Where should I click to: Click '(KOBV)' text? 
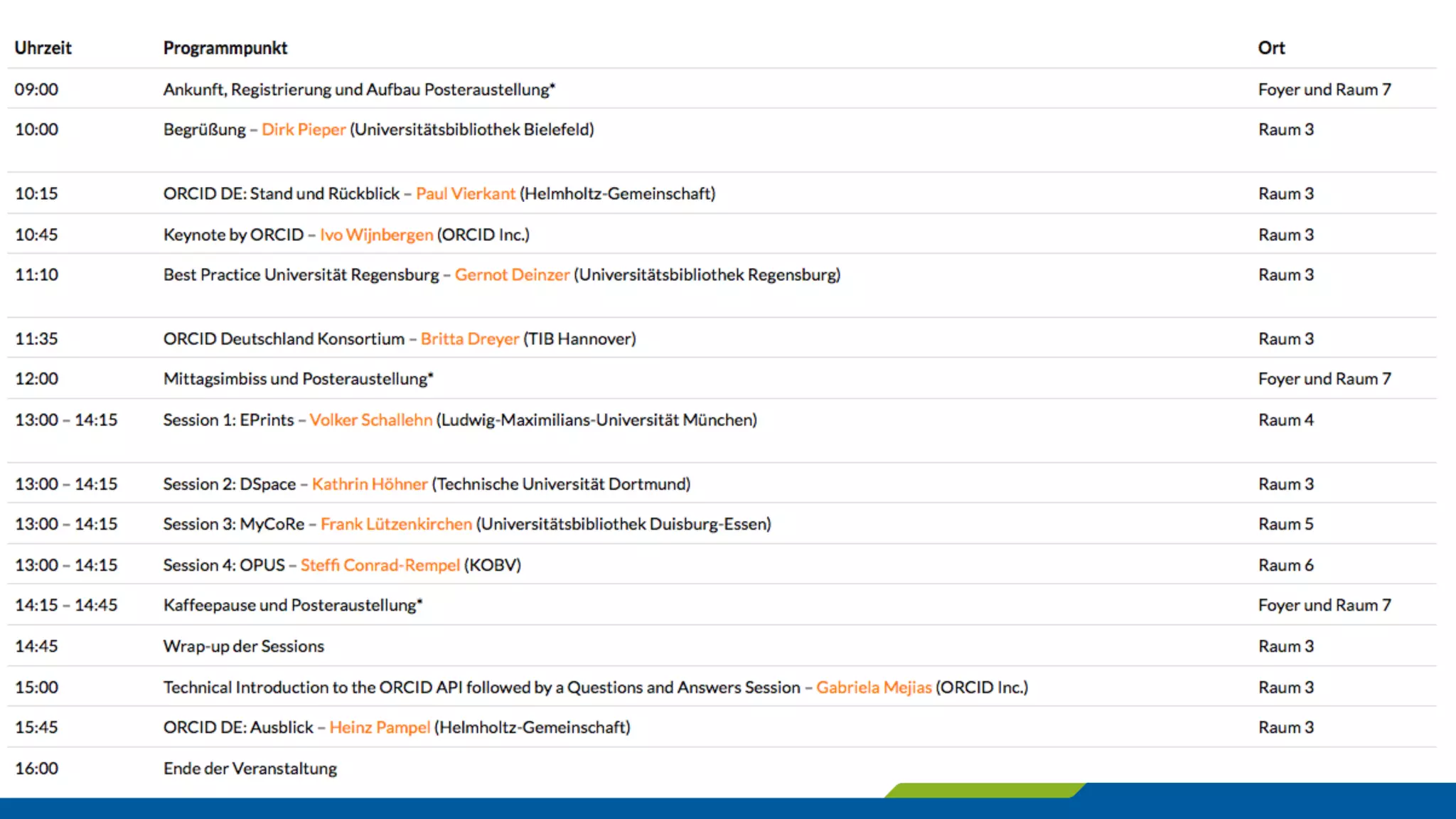(493, 565)
